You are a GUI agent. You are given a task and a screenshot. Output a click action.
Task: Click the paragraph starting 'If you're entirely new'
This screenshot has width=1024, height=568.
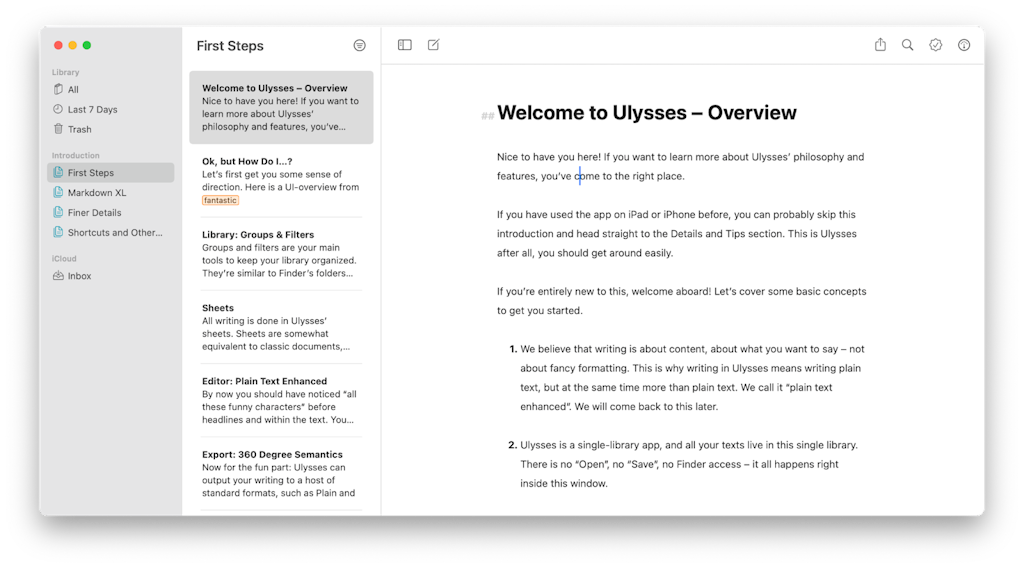tap(682, 301)
